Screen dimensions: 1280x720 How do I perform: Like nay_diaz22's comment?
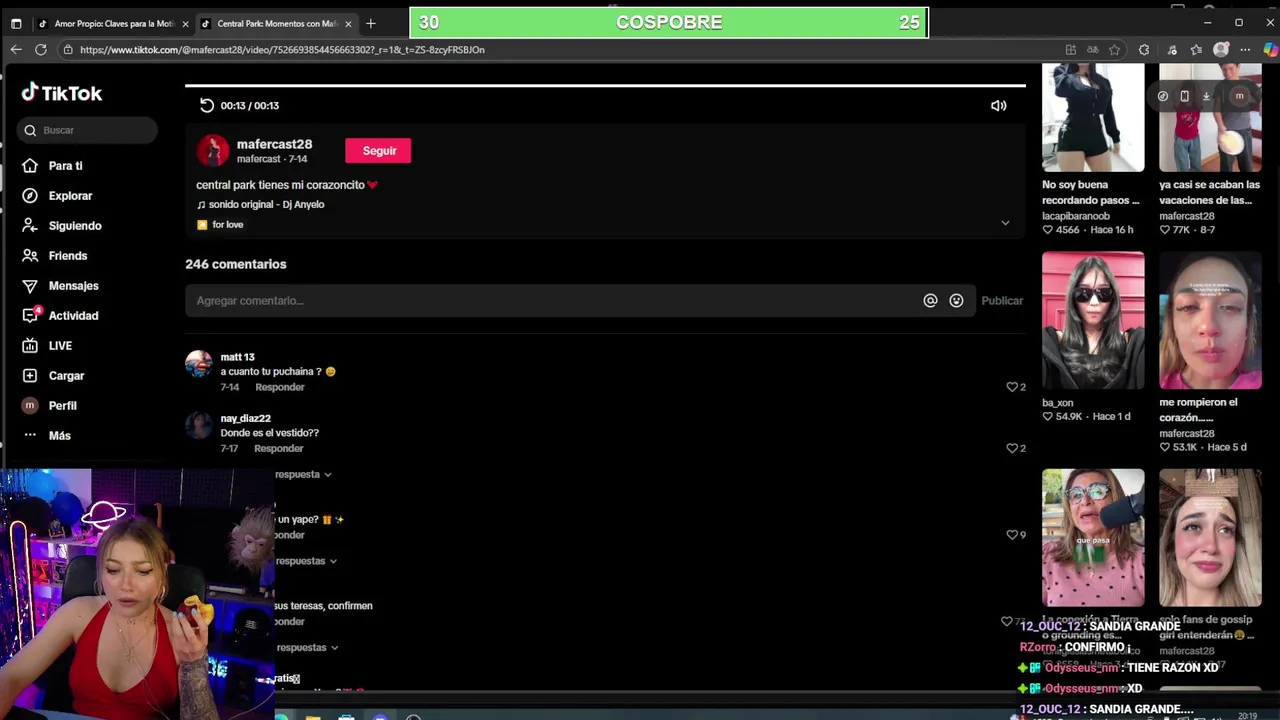pos(1011,447)
